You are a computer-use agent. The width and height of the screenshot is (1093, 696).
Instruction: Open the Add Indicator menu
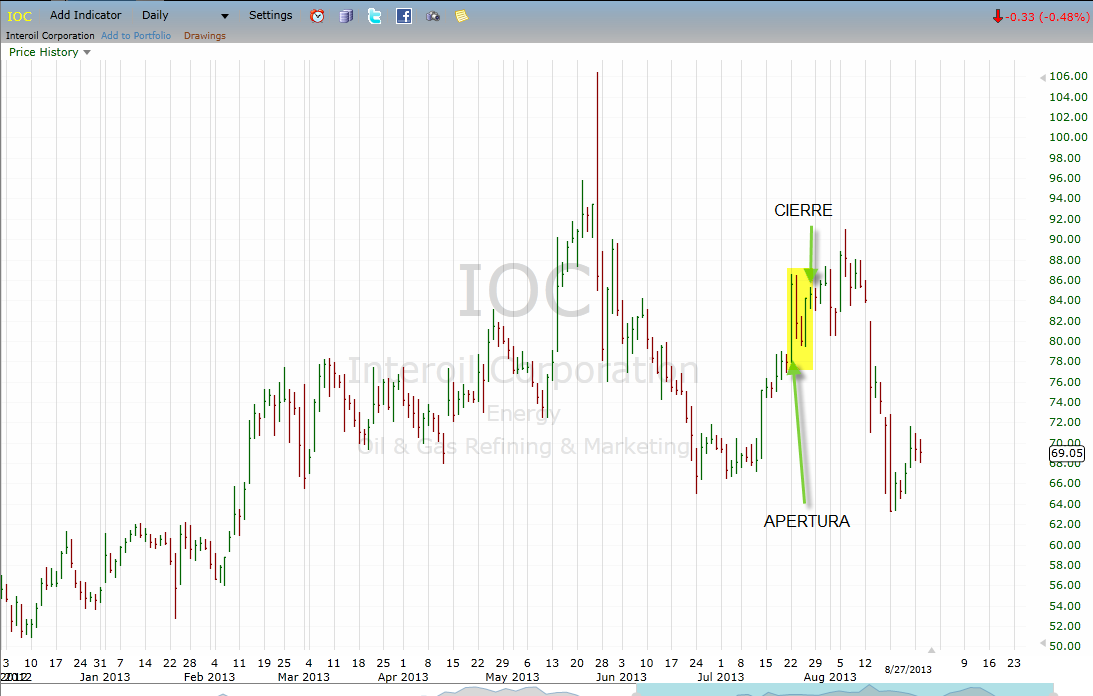(x=86, y=16)
